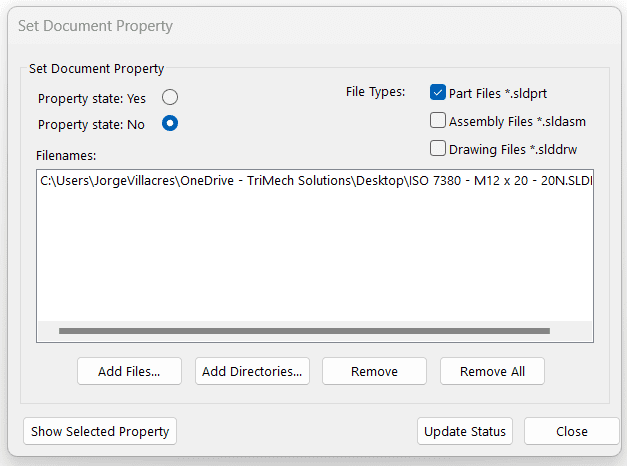Uncheck the Part Files *.sldprt checkbox

pos(438,93)
